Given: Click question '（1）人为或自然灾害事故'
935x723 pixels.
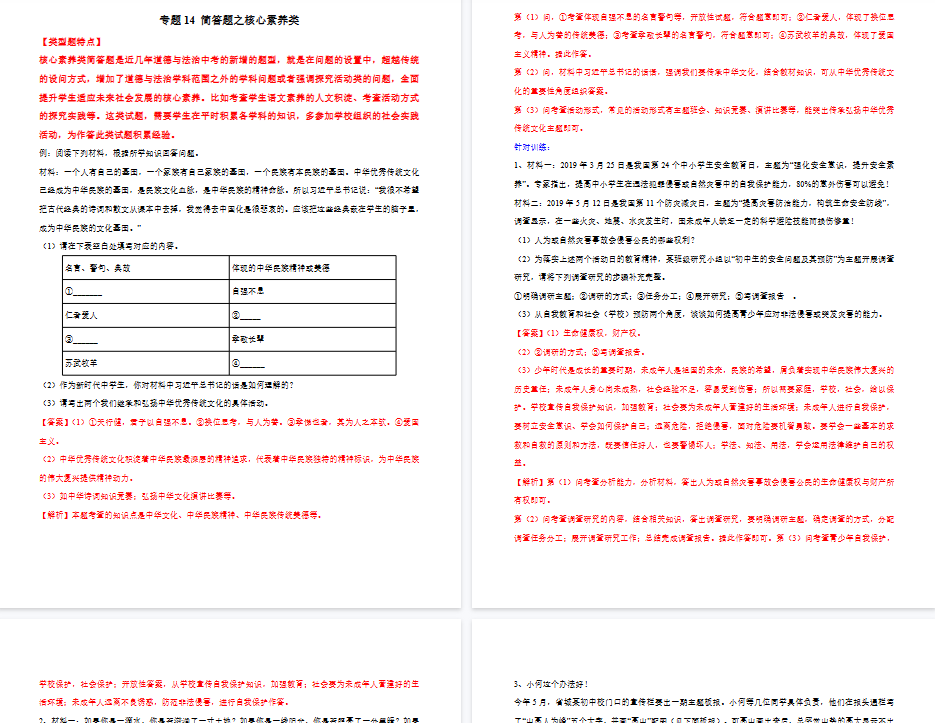Looking at the screenshot, I should click(605, 240).
